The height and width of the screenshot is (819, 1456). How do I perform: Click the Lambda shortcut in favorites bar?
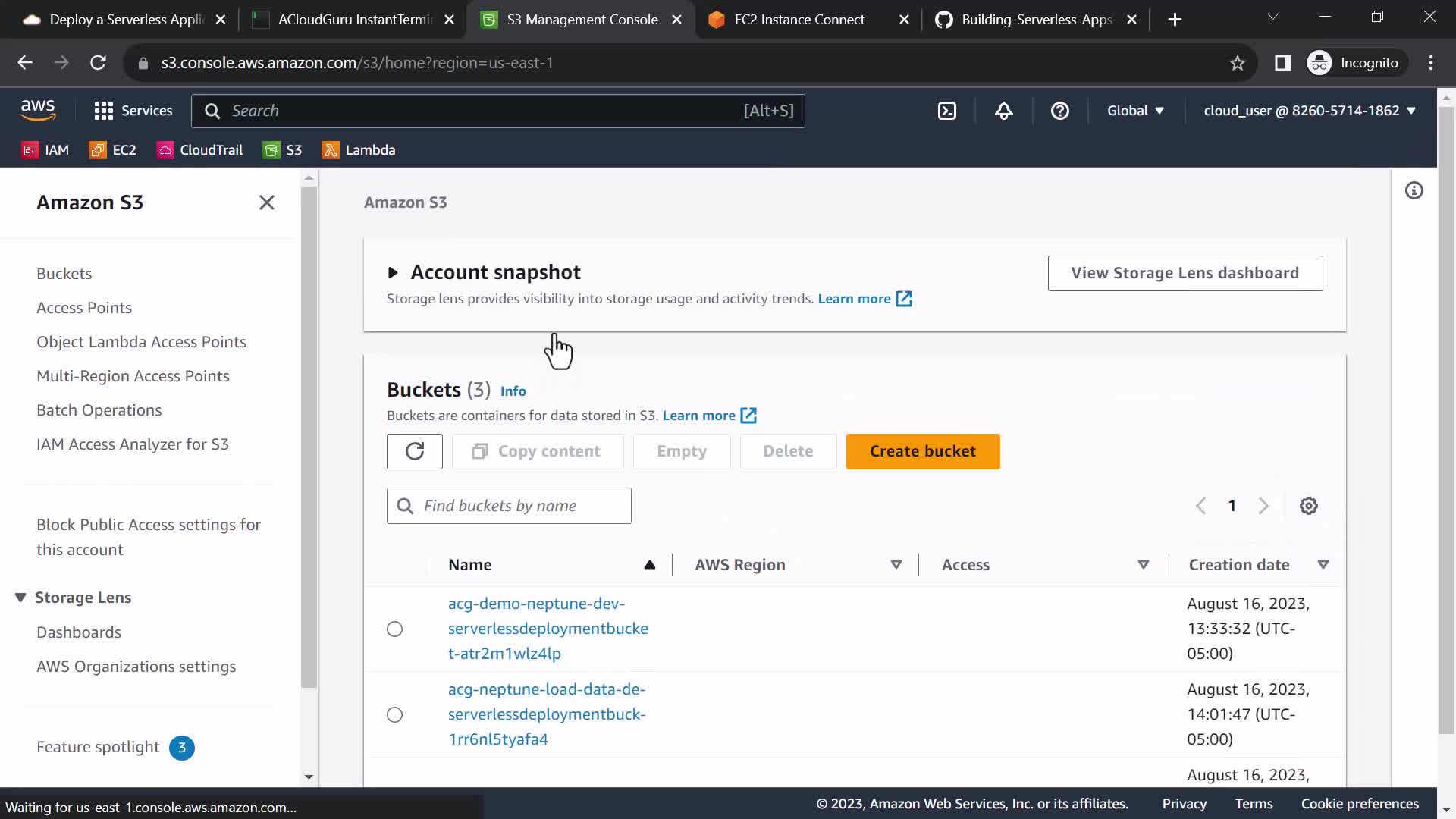359,150
